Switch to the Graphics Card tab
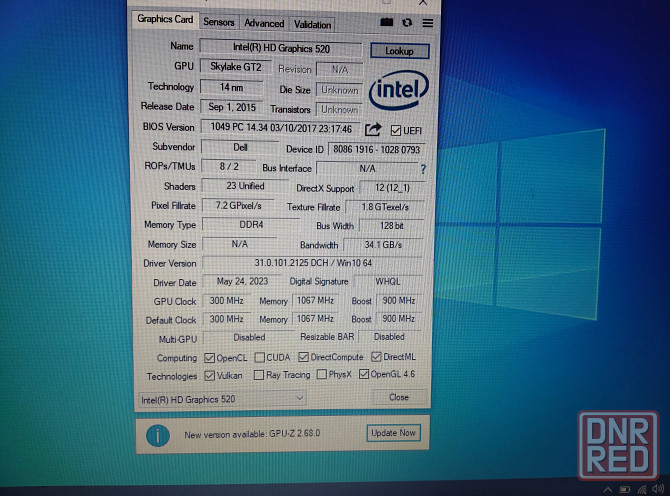This screenshot has height=496, width=670. 165,19
